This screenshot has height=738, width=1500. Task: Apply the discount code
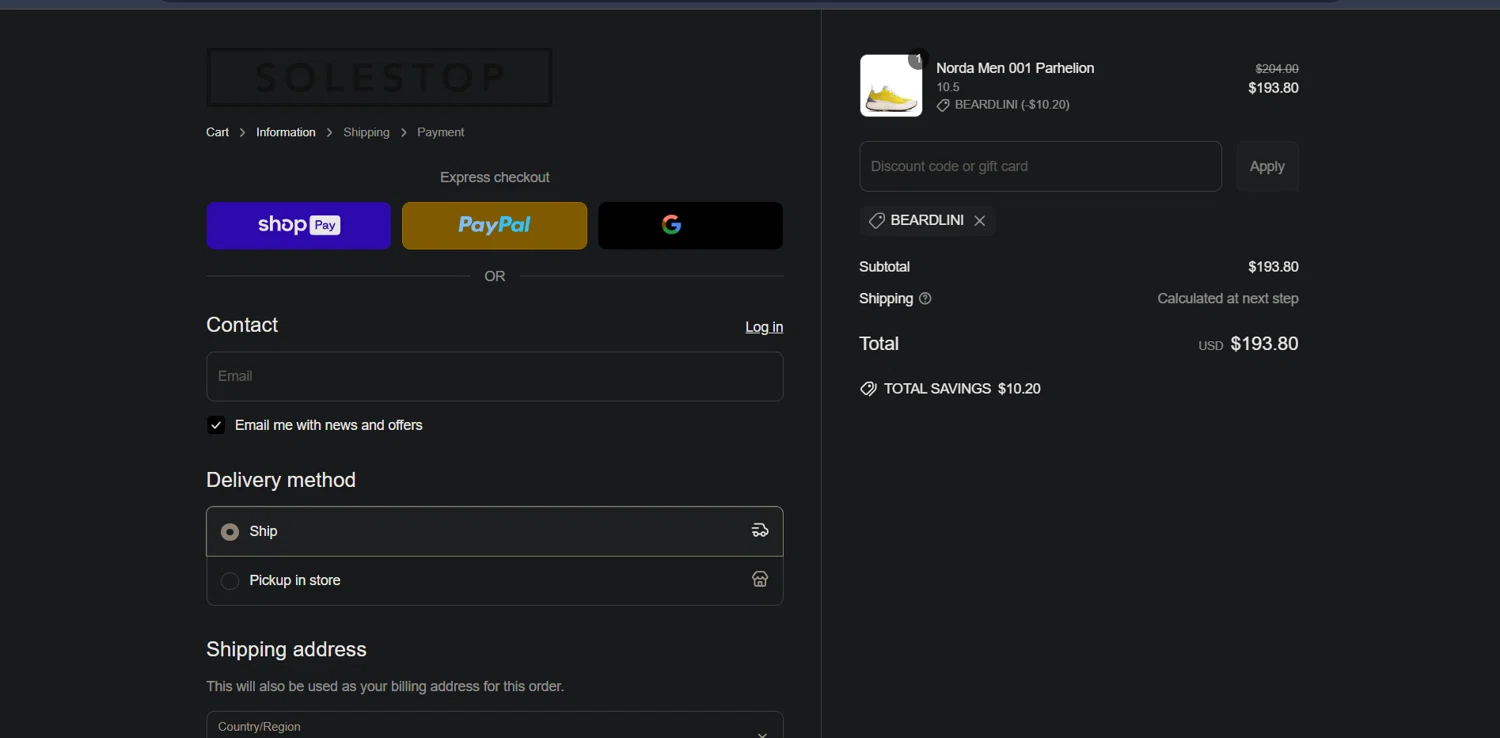1267,166
